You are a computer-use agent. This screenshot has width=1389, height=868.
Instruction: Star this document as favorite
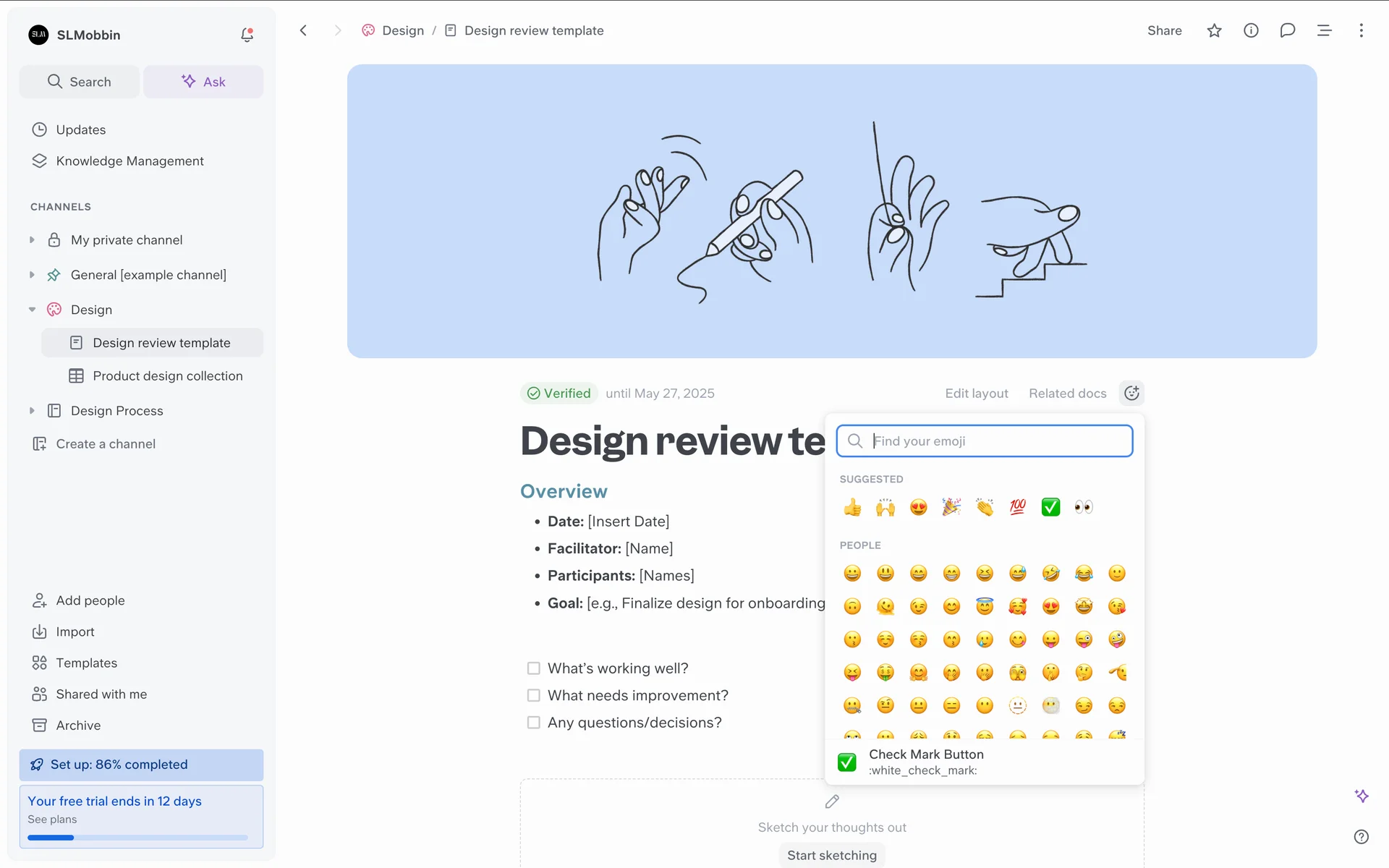pyautogui.click(x=1214, y=30)
